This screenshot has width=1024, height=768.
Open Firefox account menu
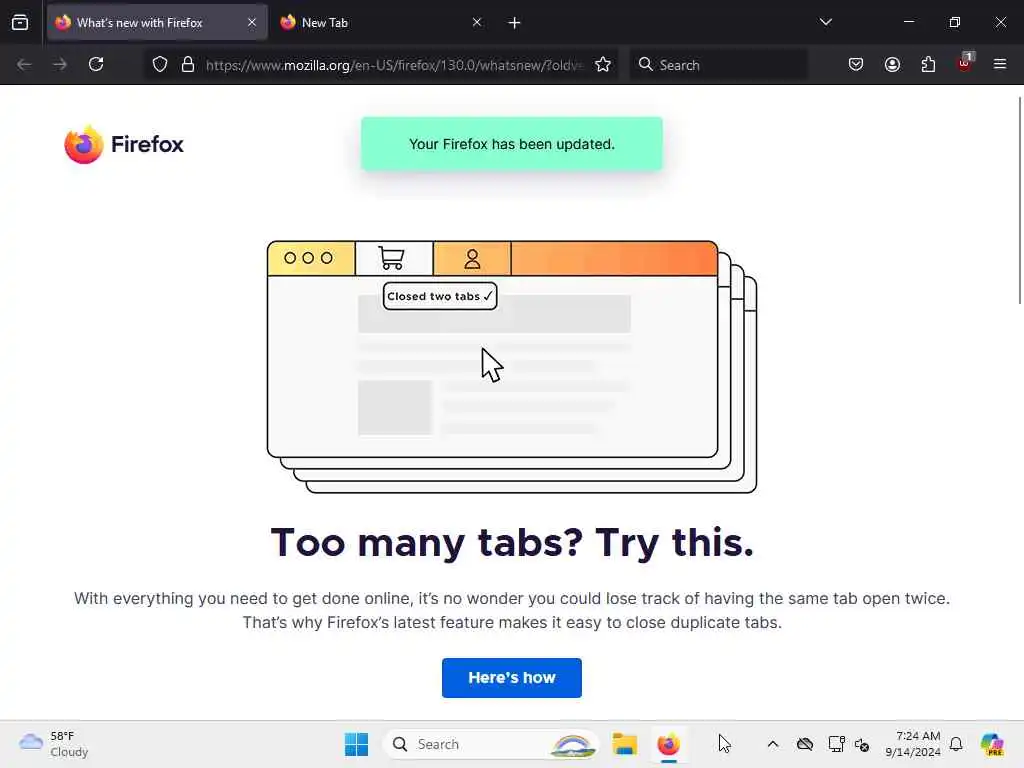click(892, 64)
